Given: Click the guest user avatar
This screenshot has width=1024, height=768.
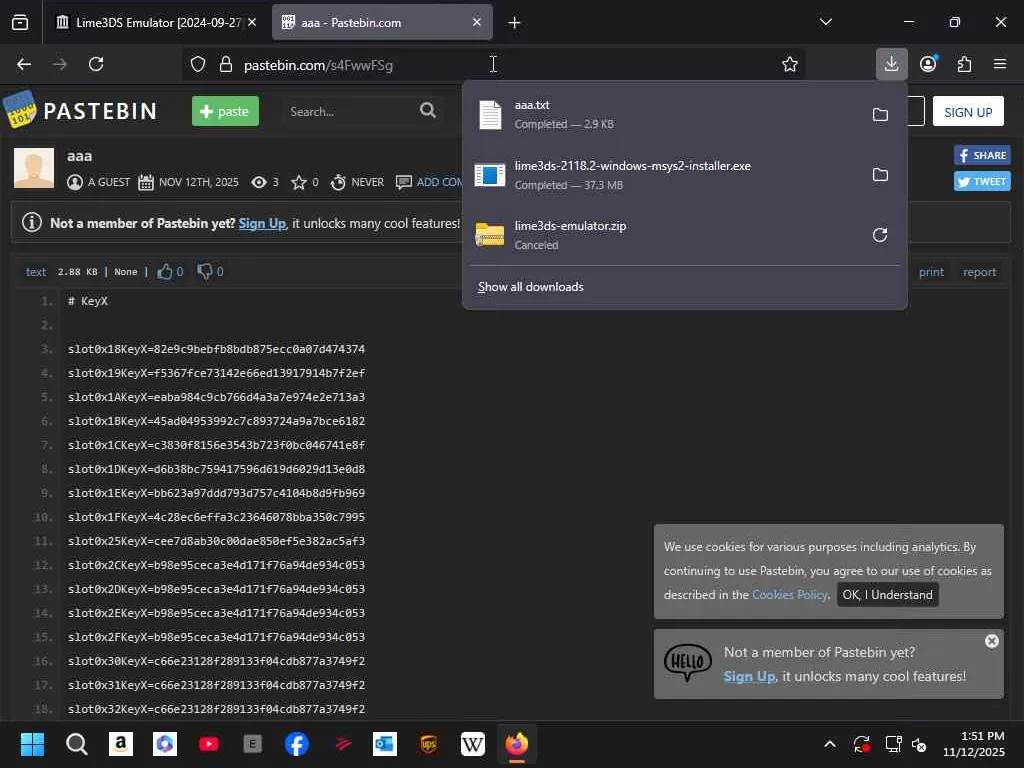Looking at the screenshot, I should click(x=34, y=168).
